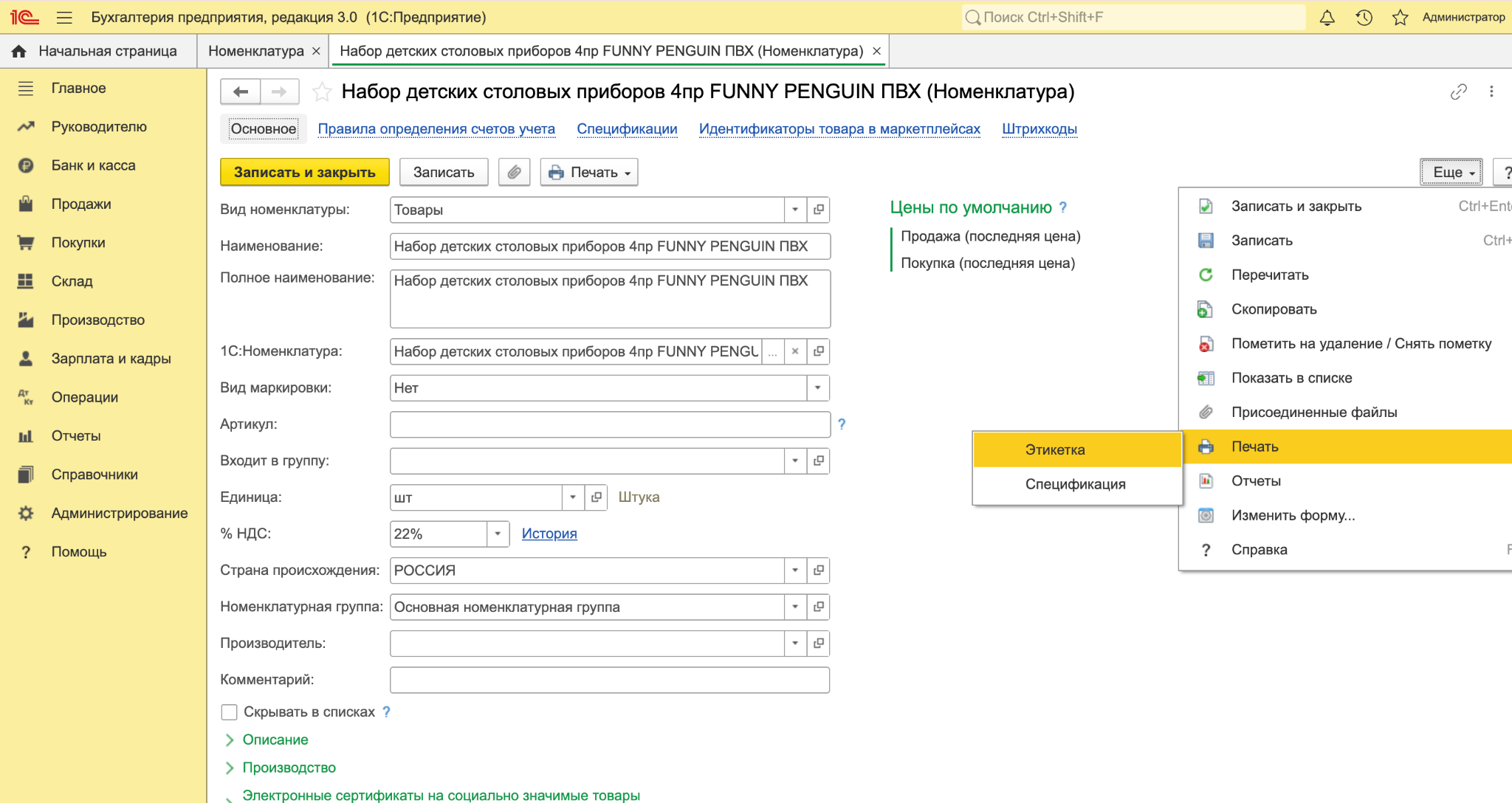Open 1С:Номенклатура linked record

(818, 351)
